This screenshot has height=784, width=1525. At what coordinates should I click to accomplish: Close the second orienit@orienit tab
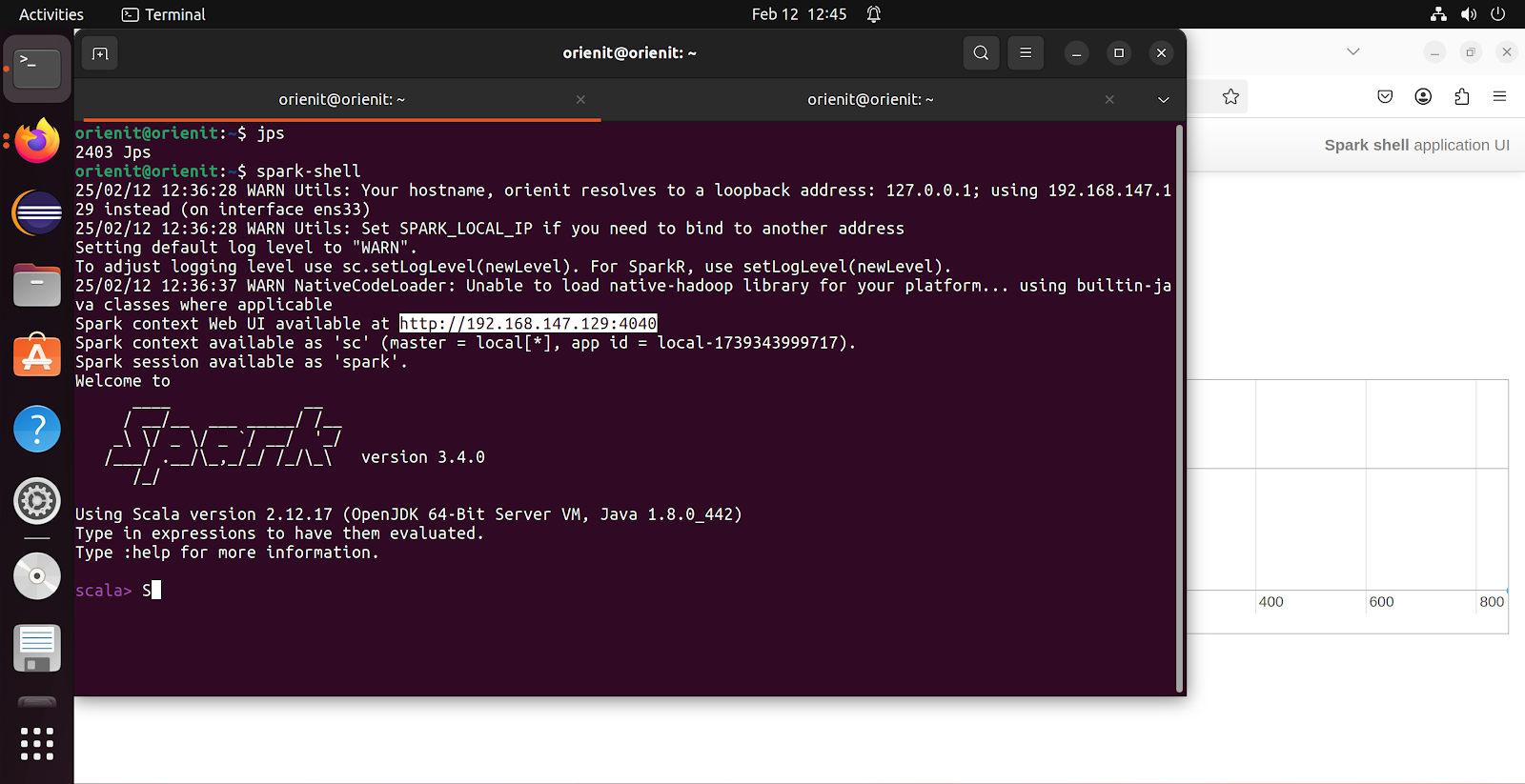[1109, 99]
